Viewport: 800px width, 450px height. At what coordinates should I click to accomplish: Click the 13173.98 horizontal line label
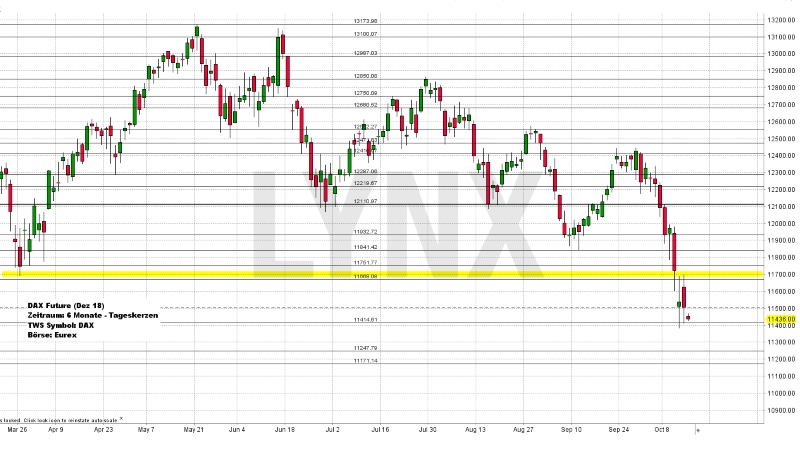[x=365, y=20]
